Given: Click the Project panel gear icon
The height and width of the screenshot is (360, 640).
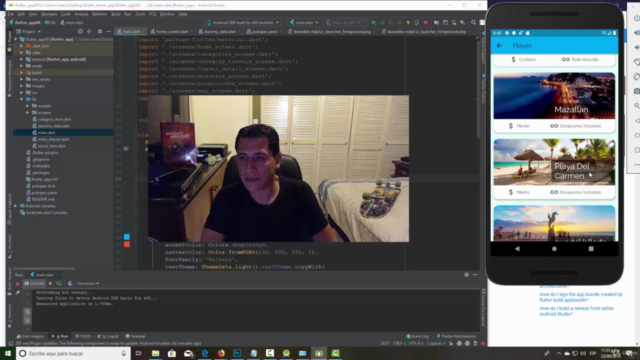Looking at the screenshot, I should tap(100, 31).
